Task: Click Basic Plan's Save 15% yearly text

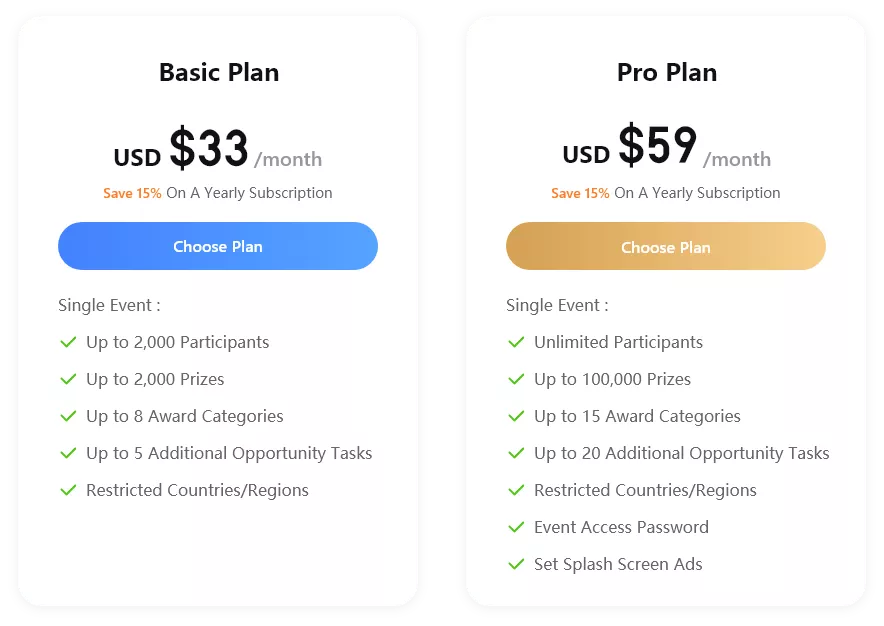Action: [x=218, y=193]
